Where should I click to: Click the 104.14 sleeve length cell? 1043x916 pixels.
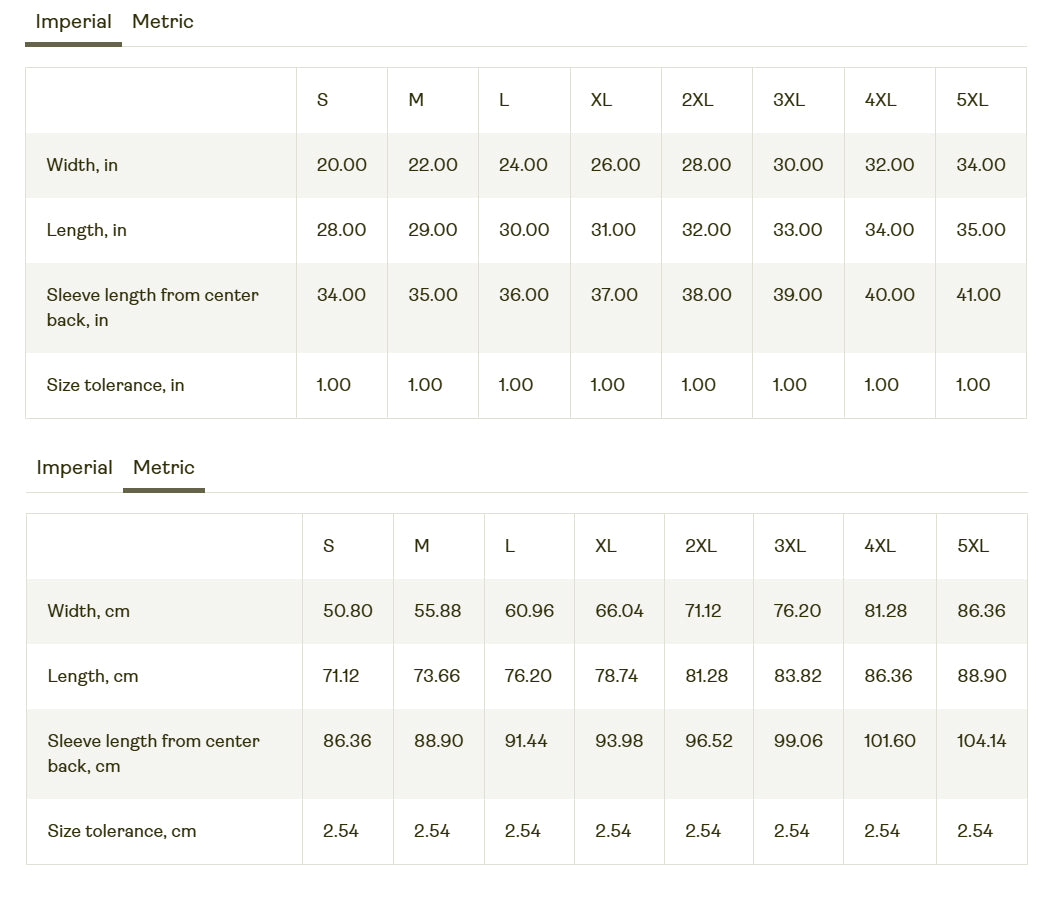pos(982,741)
